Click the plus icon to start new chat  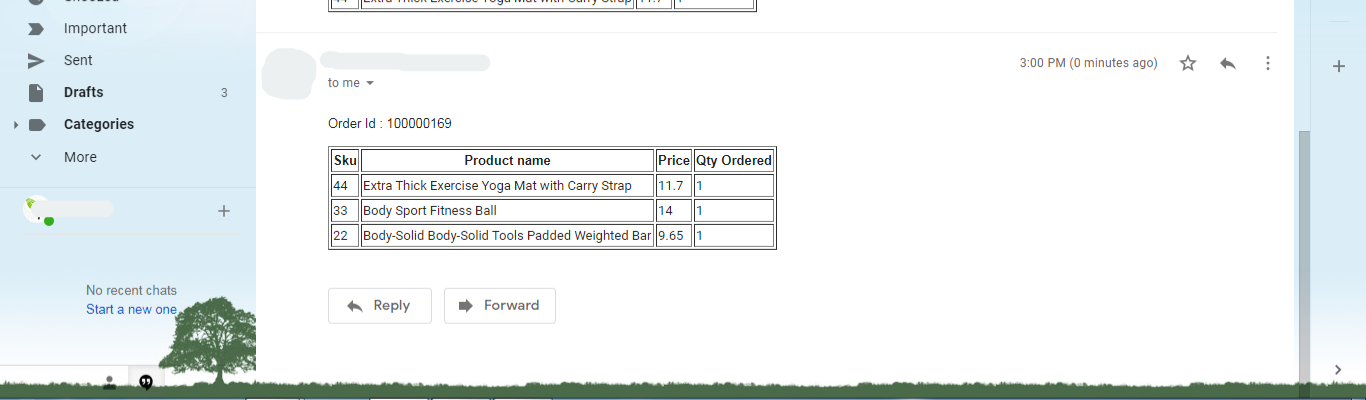tap(224, 211)
